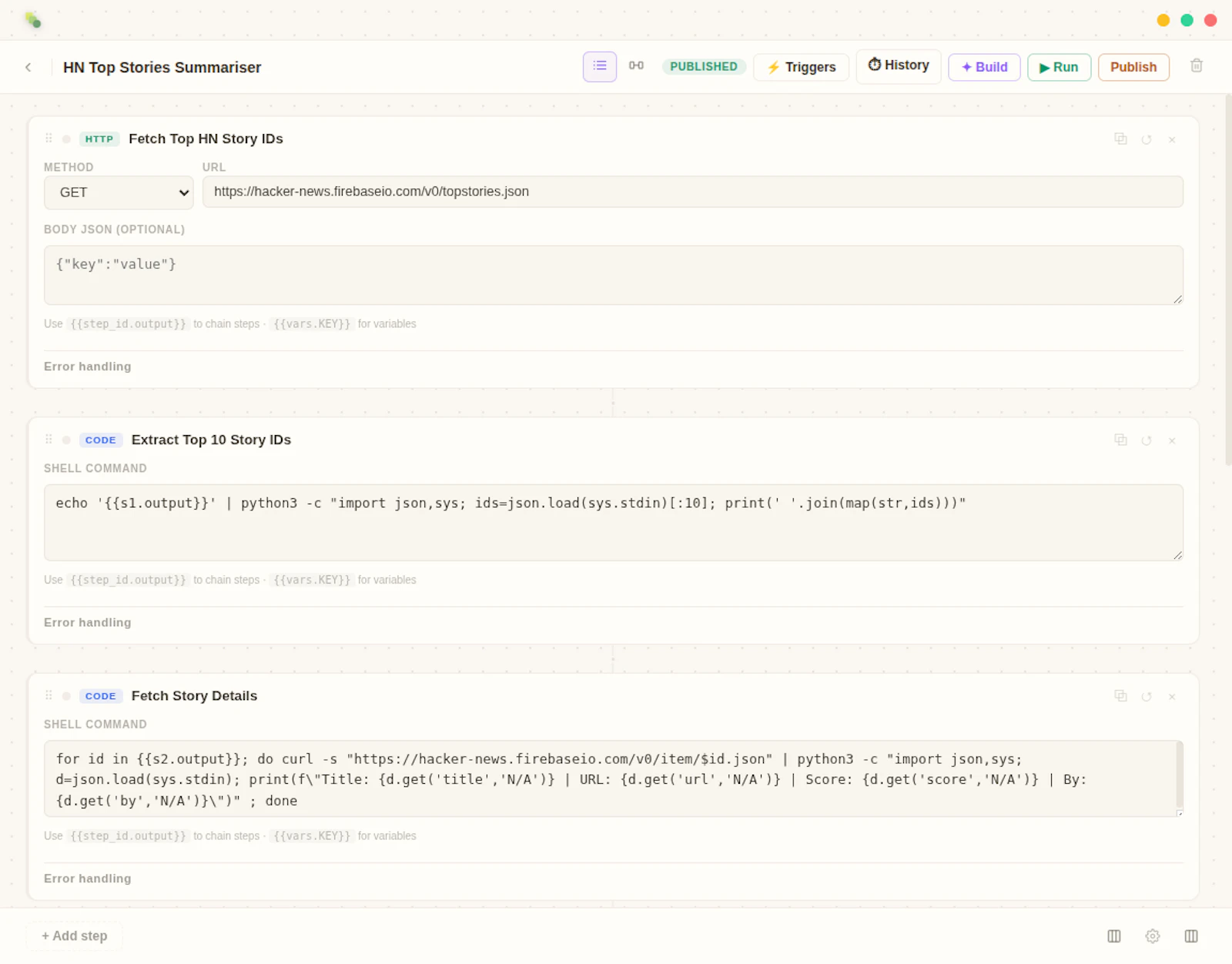Grab the drag handle of the HTTP step
Viewport: 1232px width, 964px height.
click(x=49, y=139)
